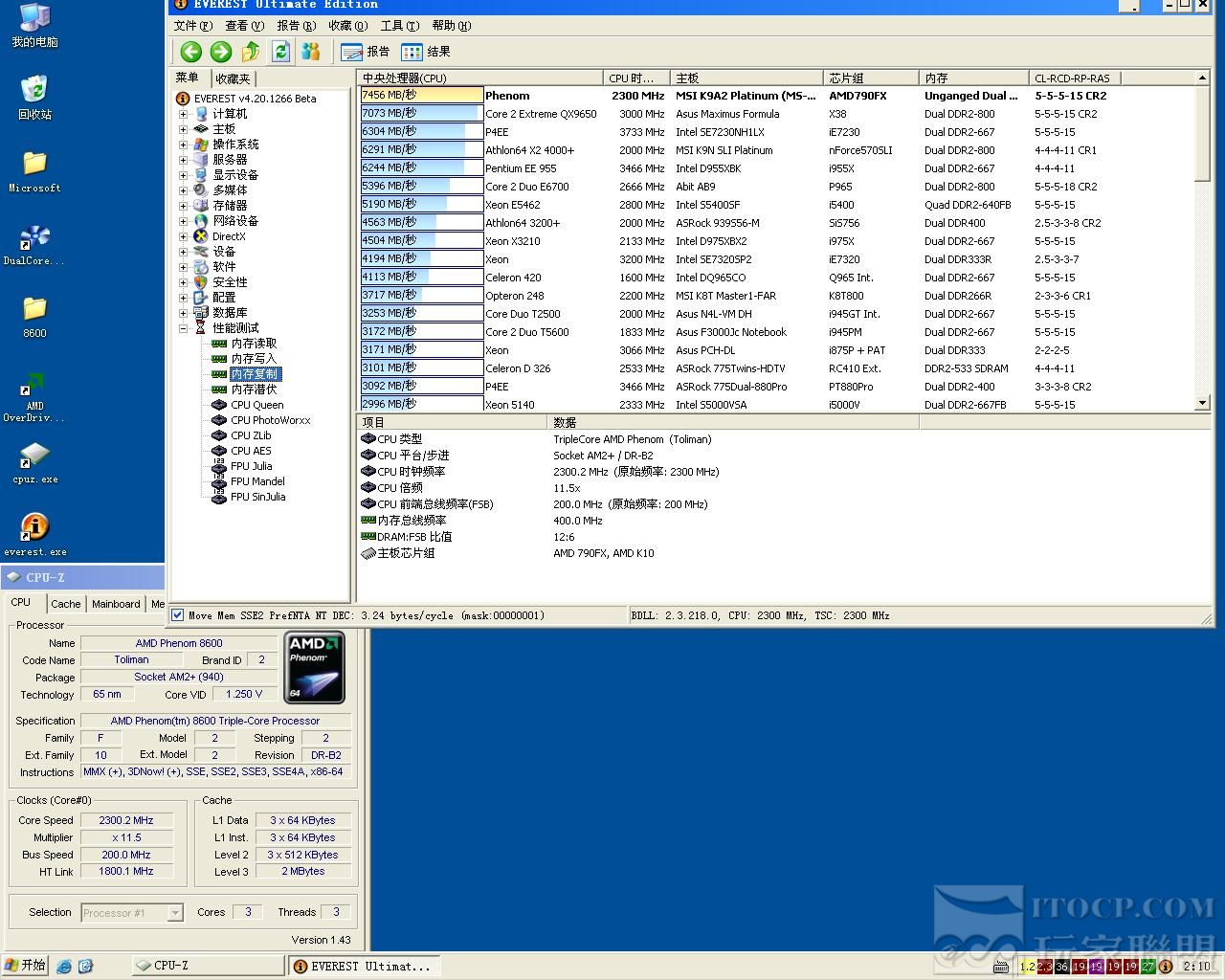Open the 文件(F) menu
This screenshot has height=980, width=1225.
click(x=192, y=26)
